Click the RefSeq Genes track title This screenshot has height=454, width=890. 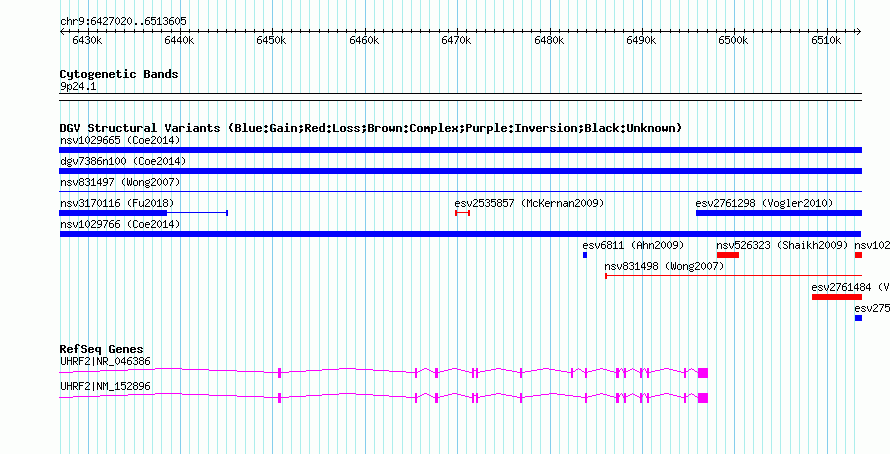tap(102, 350)
